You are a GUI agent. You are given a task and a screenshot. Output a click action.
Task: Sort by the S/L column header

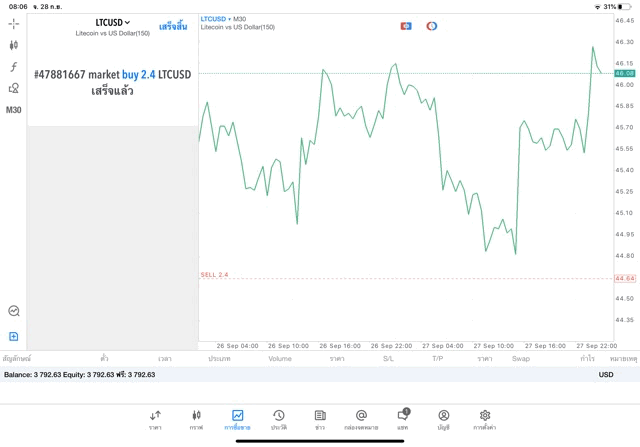pyautogui.click(x=388, y=359)
